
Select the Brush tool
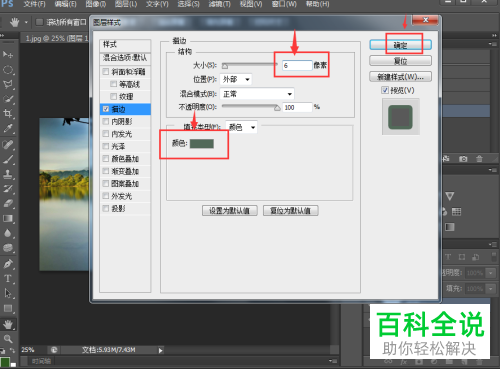[8, 159]
